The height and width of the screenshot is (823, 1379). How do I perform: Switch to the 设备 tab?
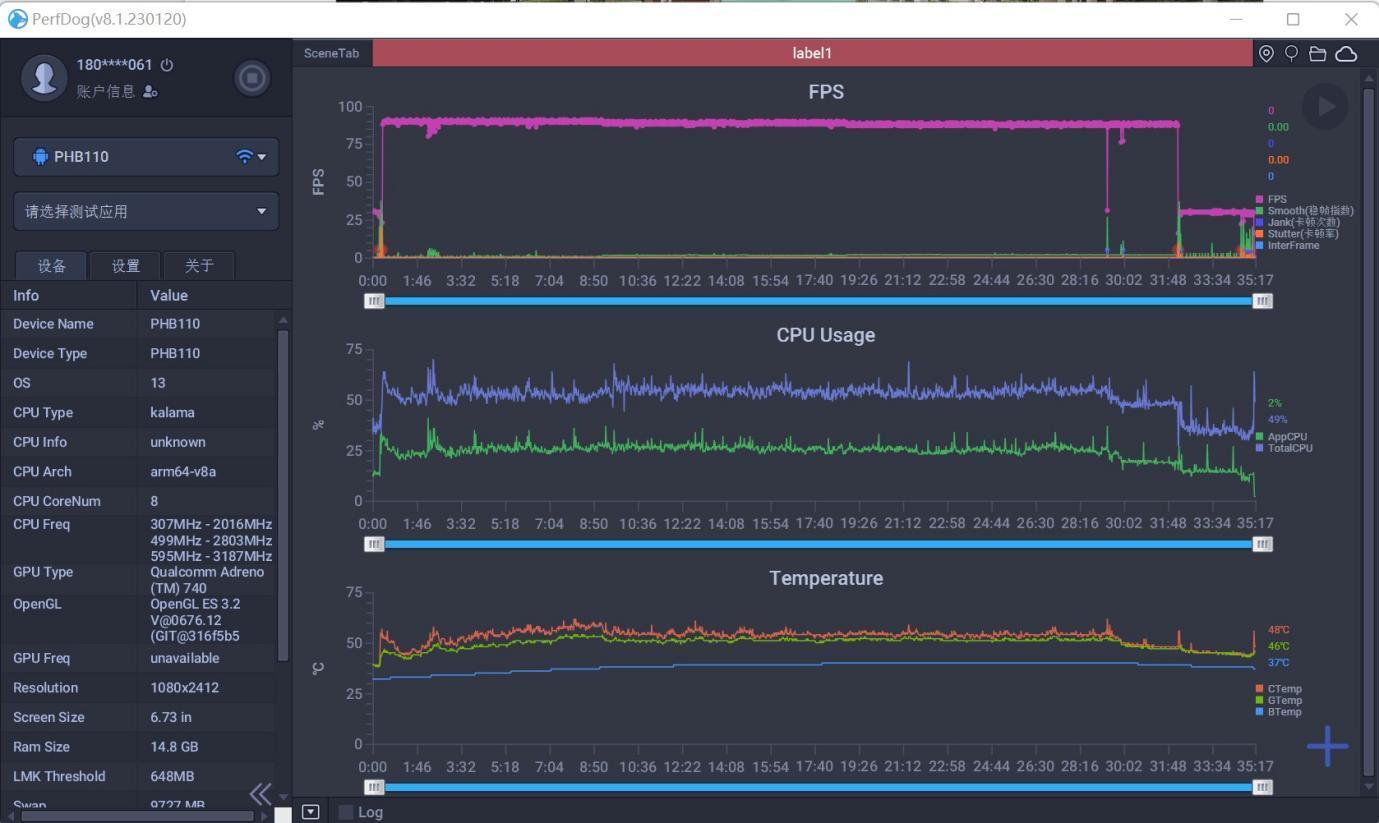pyautogui.click(x=52, y=265)
